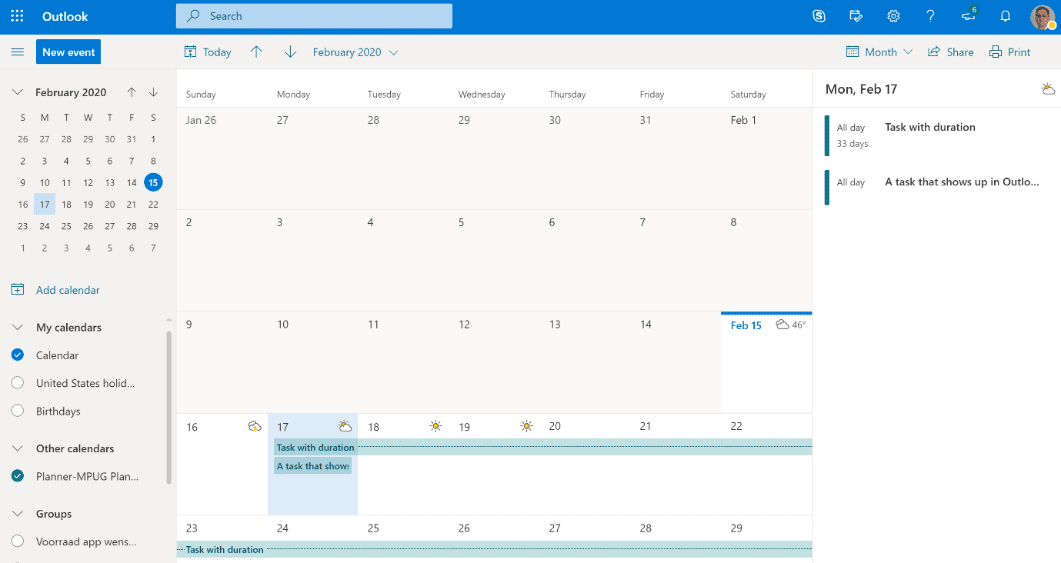This screenshot has width=1061, height=563.
Task: Click the Share toolbar button
Action: tap(951, 52)
